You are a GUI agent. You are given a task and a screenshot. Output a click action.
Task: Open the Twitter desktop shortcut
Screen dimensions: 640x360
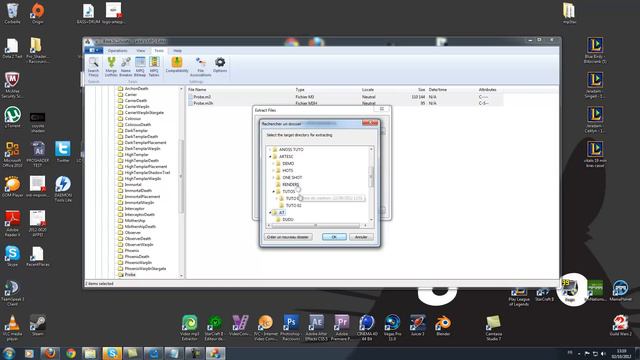tap(62, 151)
